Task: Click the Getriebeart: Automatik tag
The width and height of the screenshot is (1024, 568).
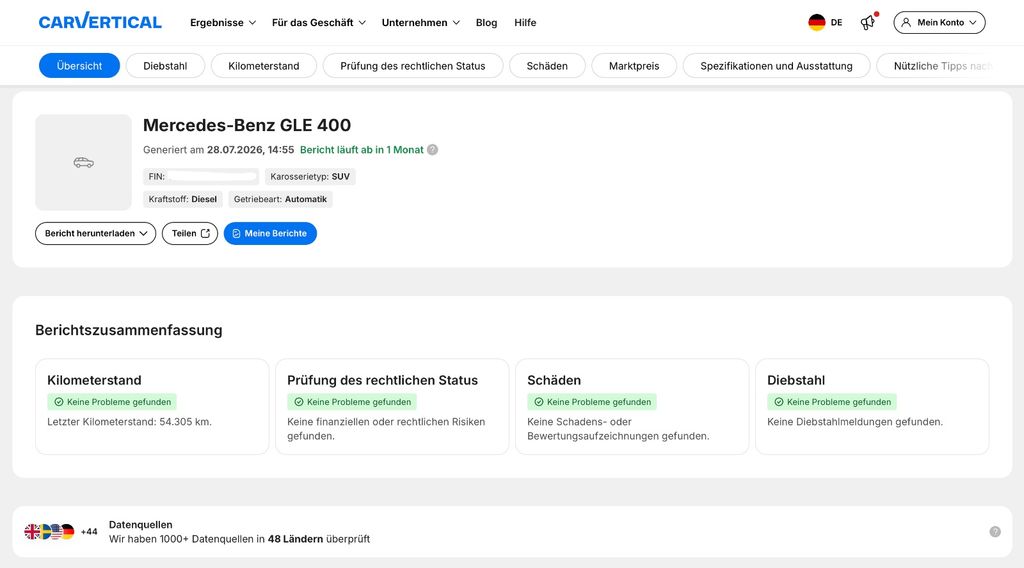Action: pyautogui.click(x=280, y=199)
